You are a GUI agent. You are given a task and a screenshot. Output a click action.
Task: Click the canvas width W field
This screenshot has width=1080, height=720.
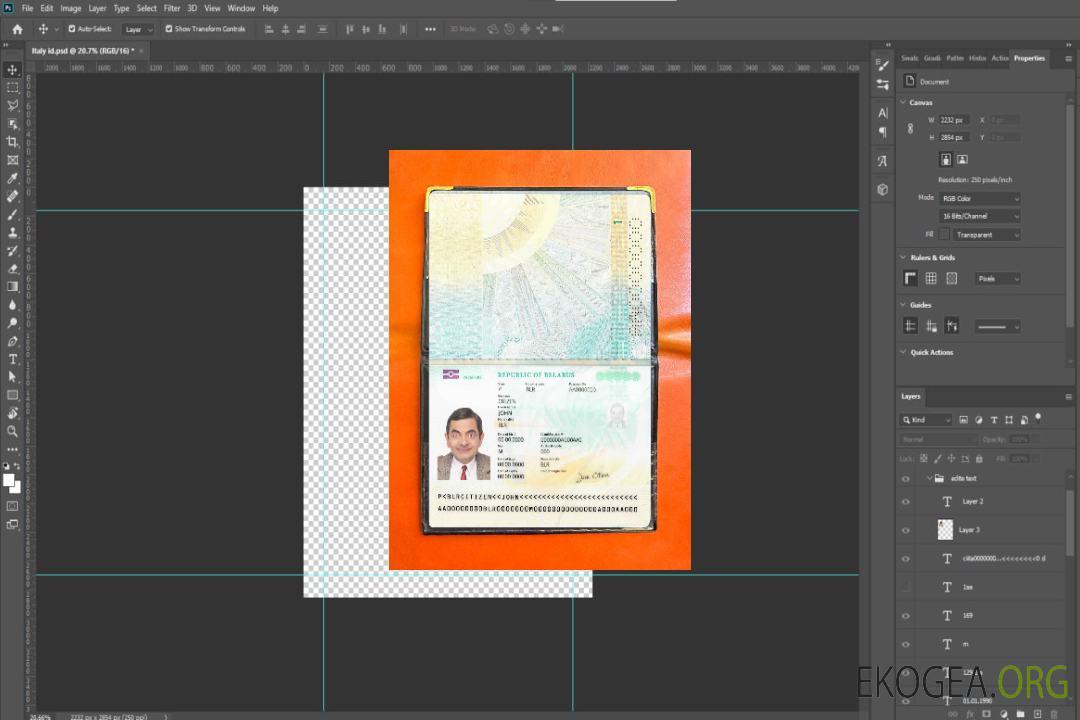pyautogui.click(x=954, y=120)
